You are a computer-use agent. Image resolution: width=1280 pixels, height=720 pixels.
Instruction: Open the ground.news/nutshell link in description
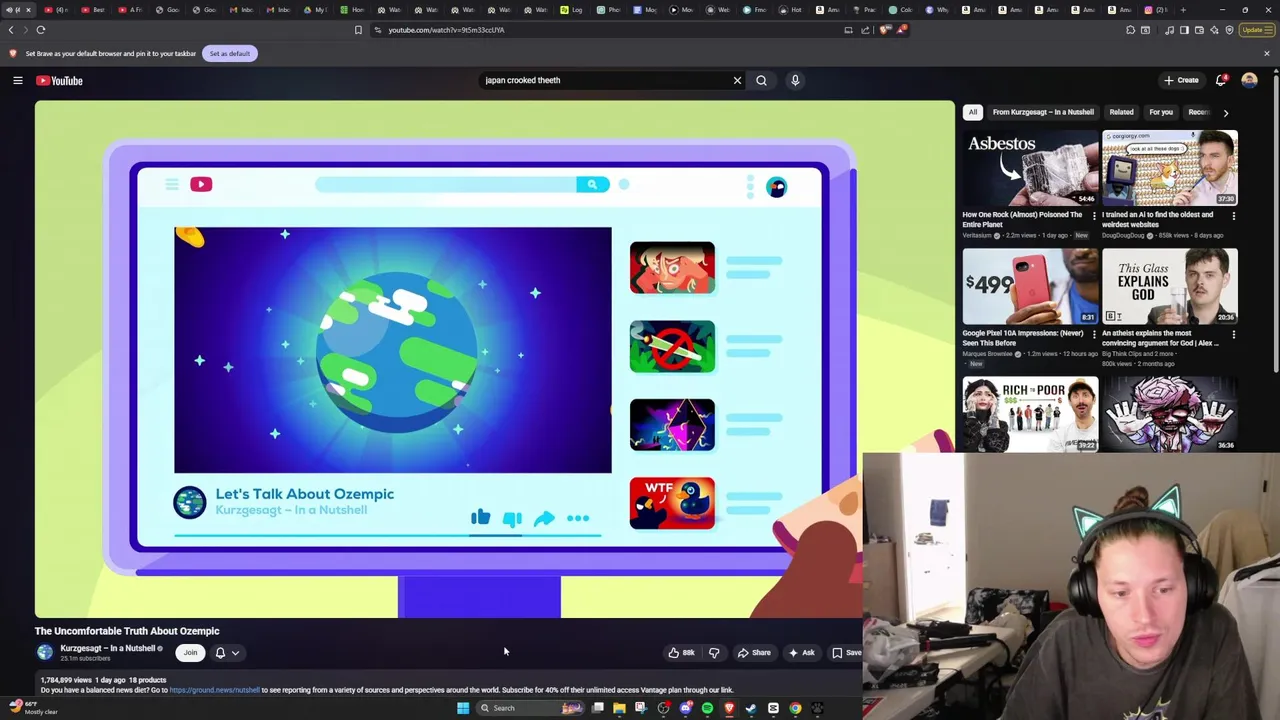[x=214, y=690]
